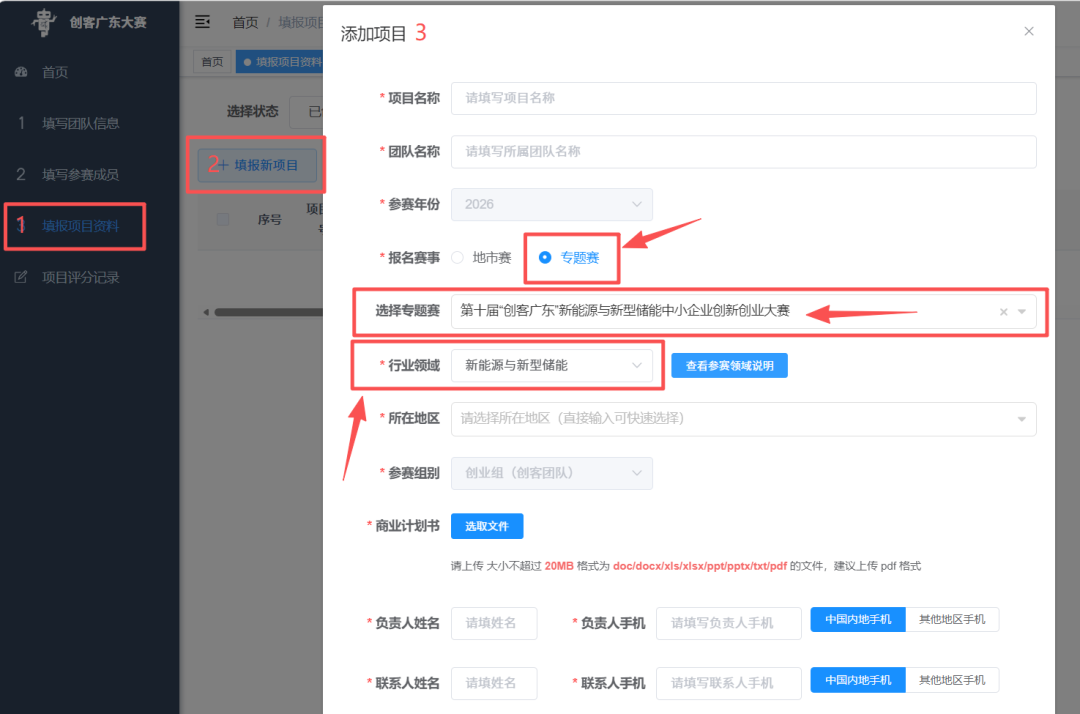Click the 项目评分记录 edit icon
Screen dimensions: 1080x714
pos(21,277)
